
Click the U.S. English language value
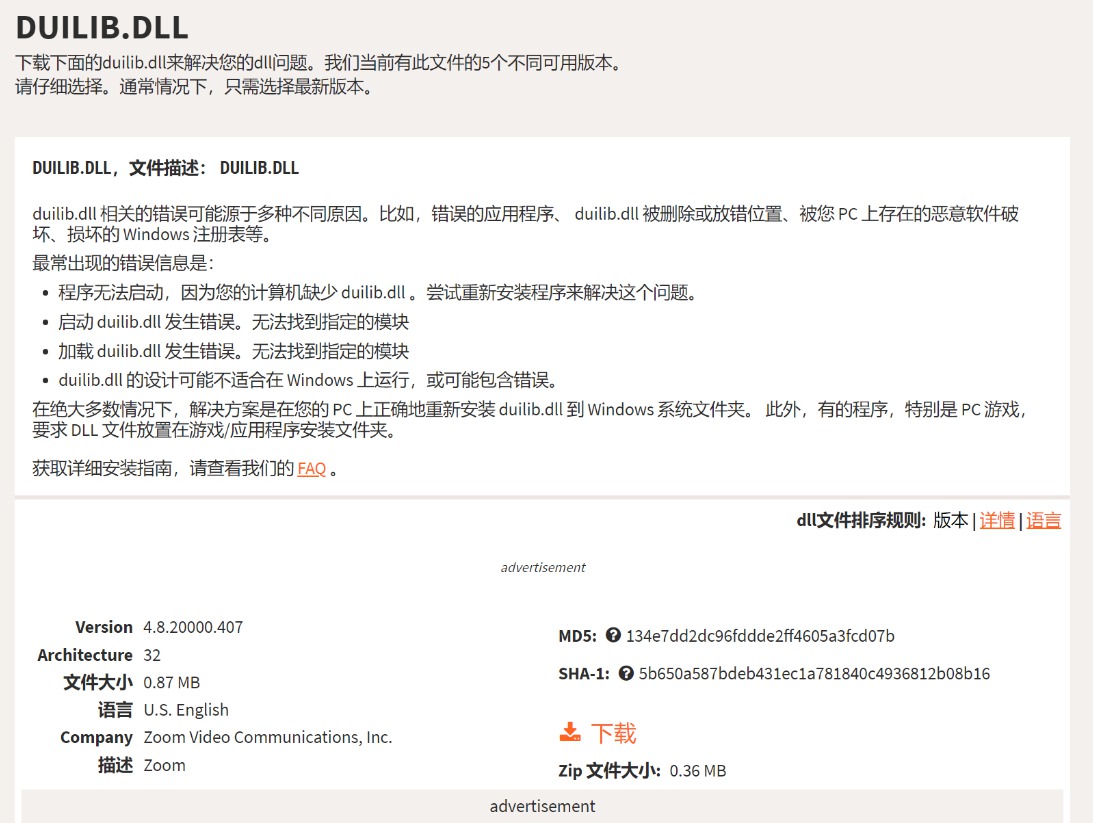[186, 710]
